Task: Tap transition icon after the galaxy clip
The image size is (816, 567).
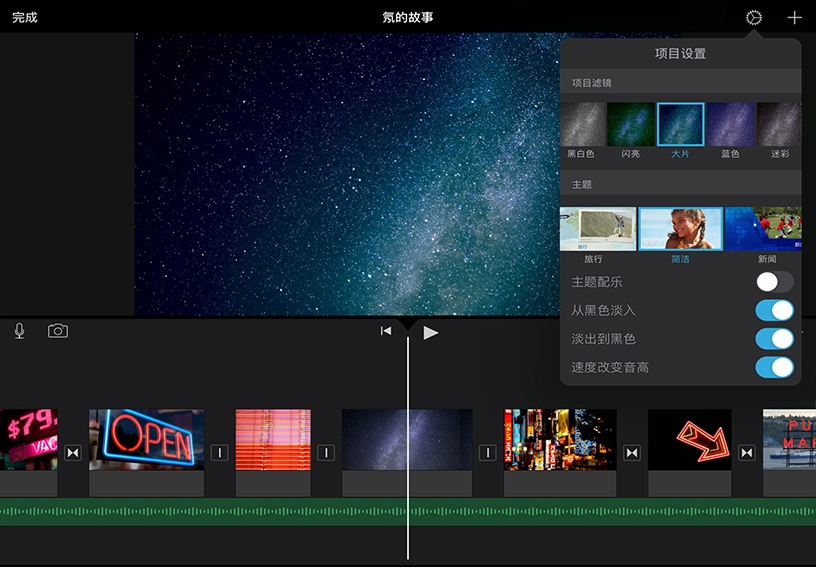Action: (x=487, y=453)
